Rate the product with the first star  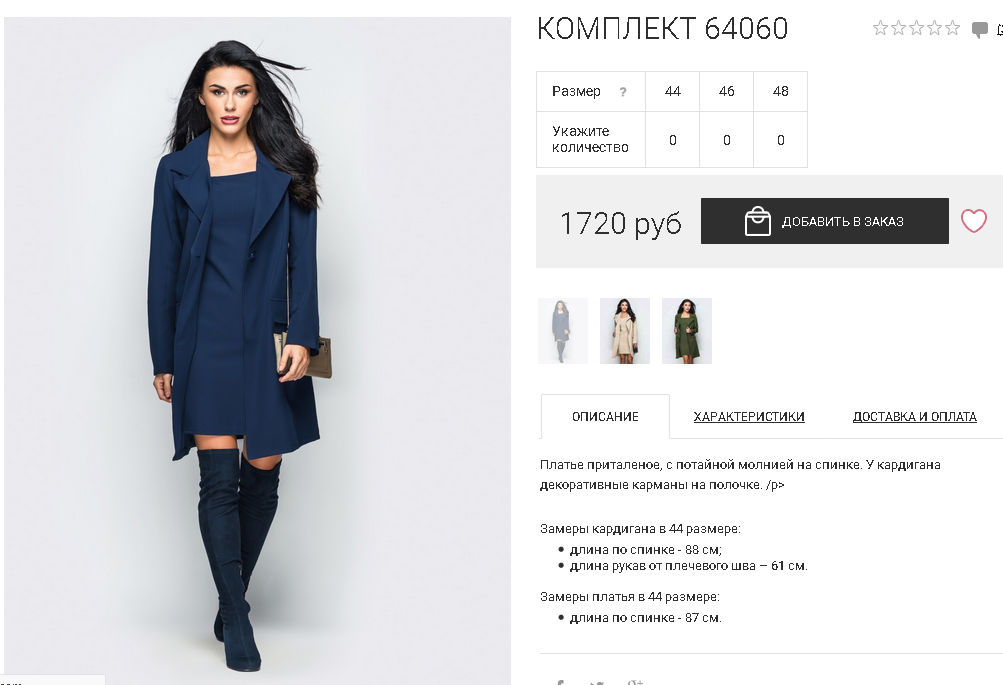click(880, 28)
